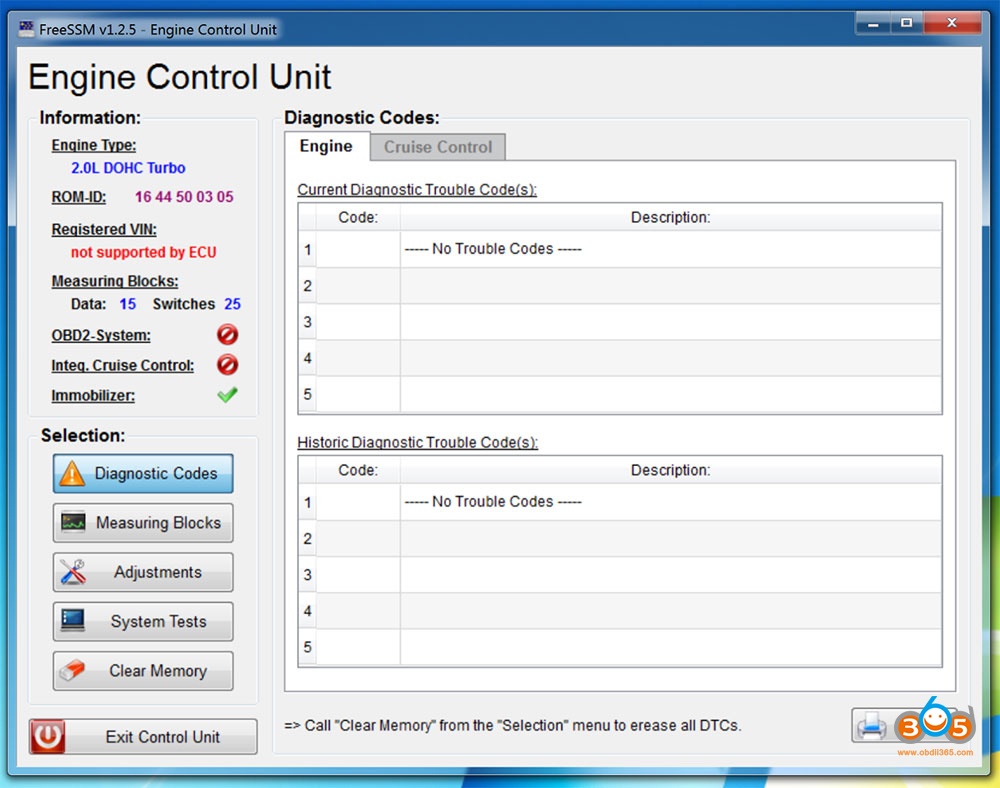The width and height of the screenshot is (1000, 788).
Task: Click the Switches value 25
Action: click(x=232, y=304)
